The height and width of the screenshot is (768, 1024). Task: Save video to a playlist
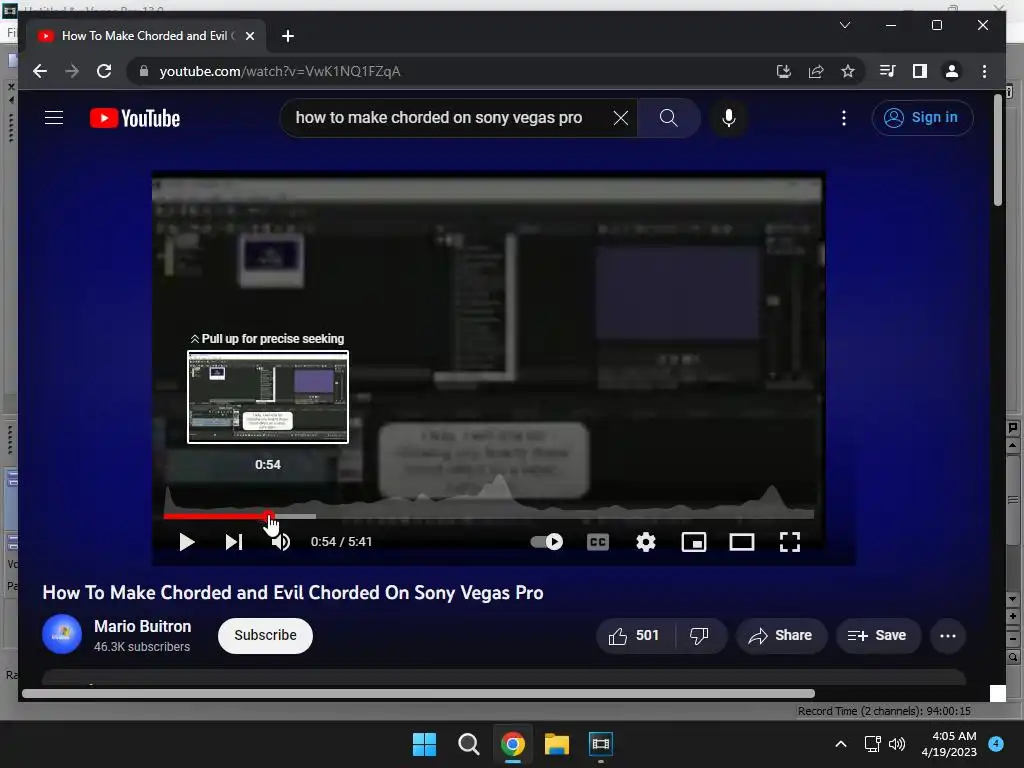coord(878,635)
